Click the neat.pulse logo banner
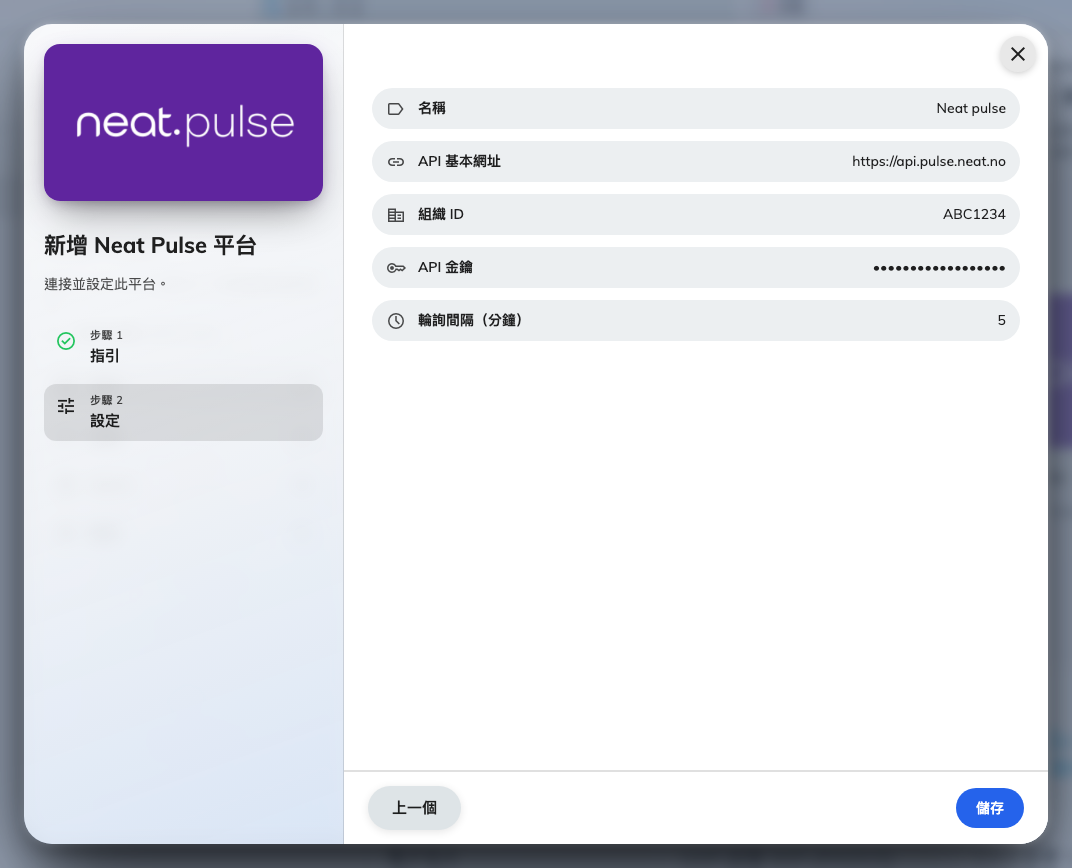 tap(183, 122)
